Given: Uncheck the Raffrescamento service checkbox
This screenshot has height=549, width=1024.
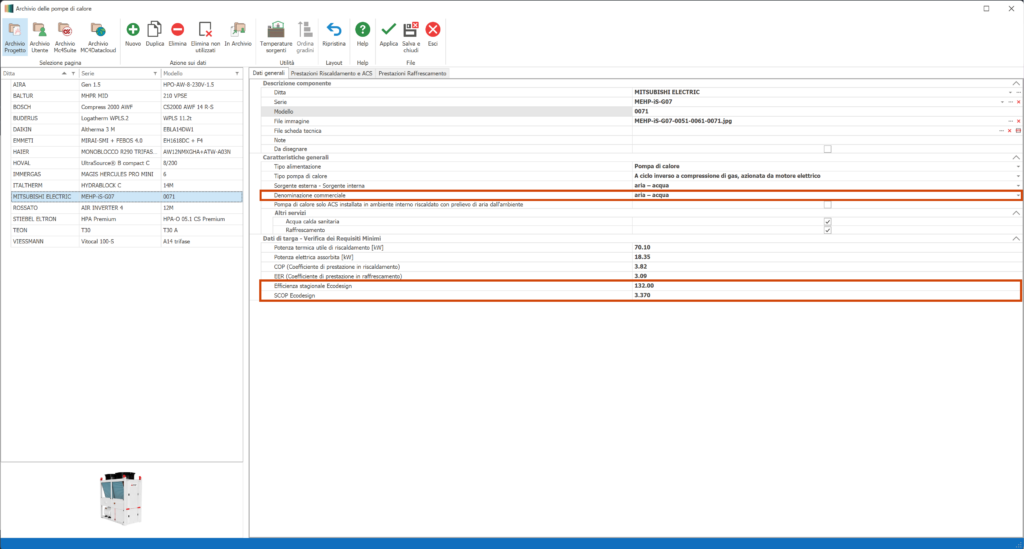Looking at the screenshot, I should (827, 230).
